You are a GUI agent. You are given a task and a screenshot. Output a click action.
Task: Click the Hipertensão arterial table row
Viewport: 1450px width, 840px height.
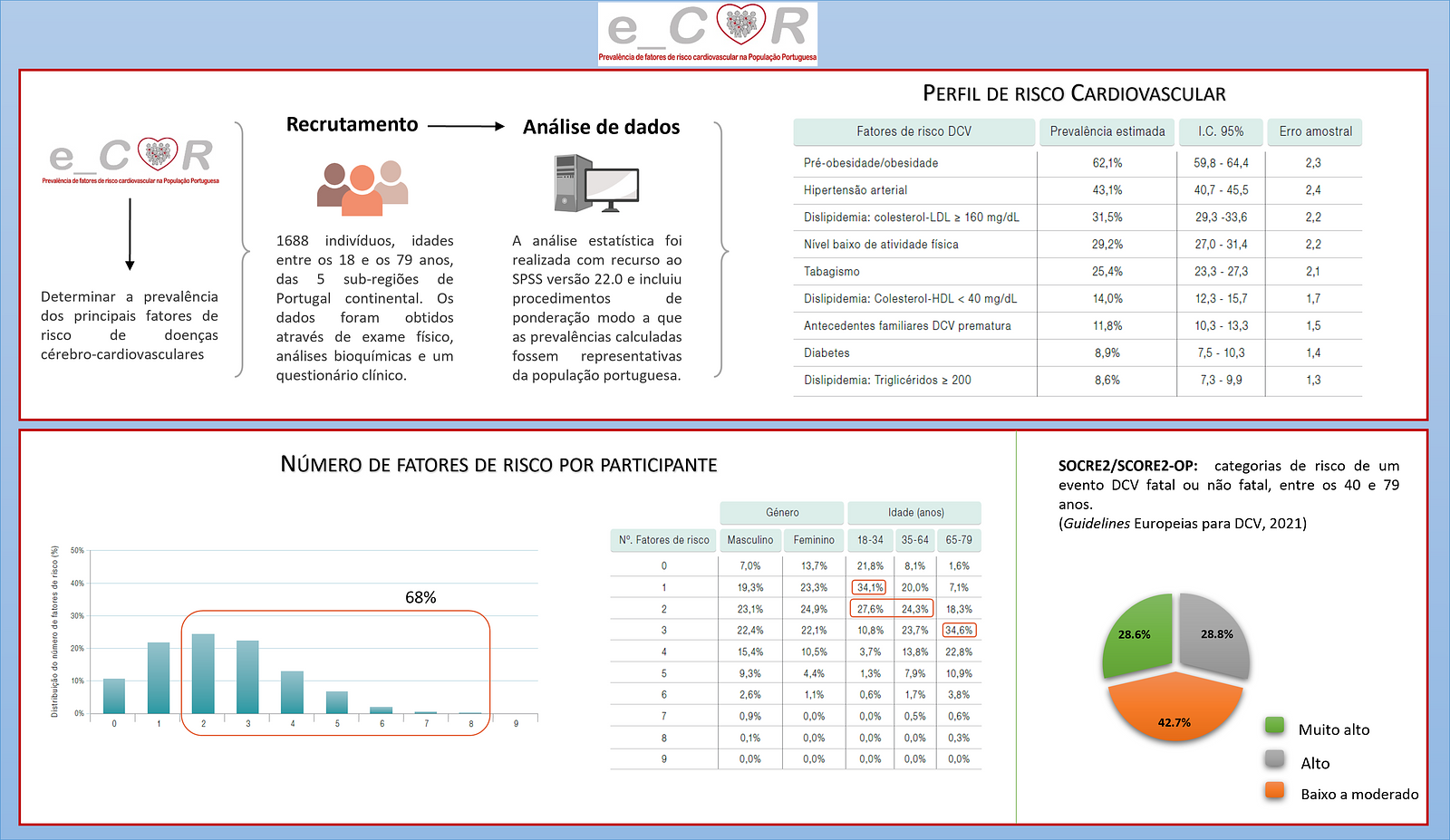click(1078, 190)
